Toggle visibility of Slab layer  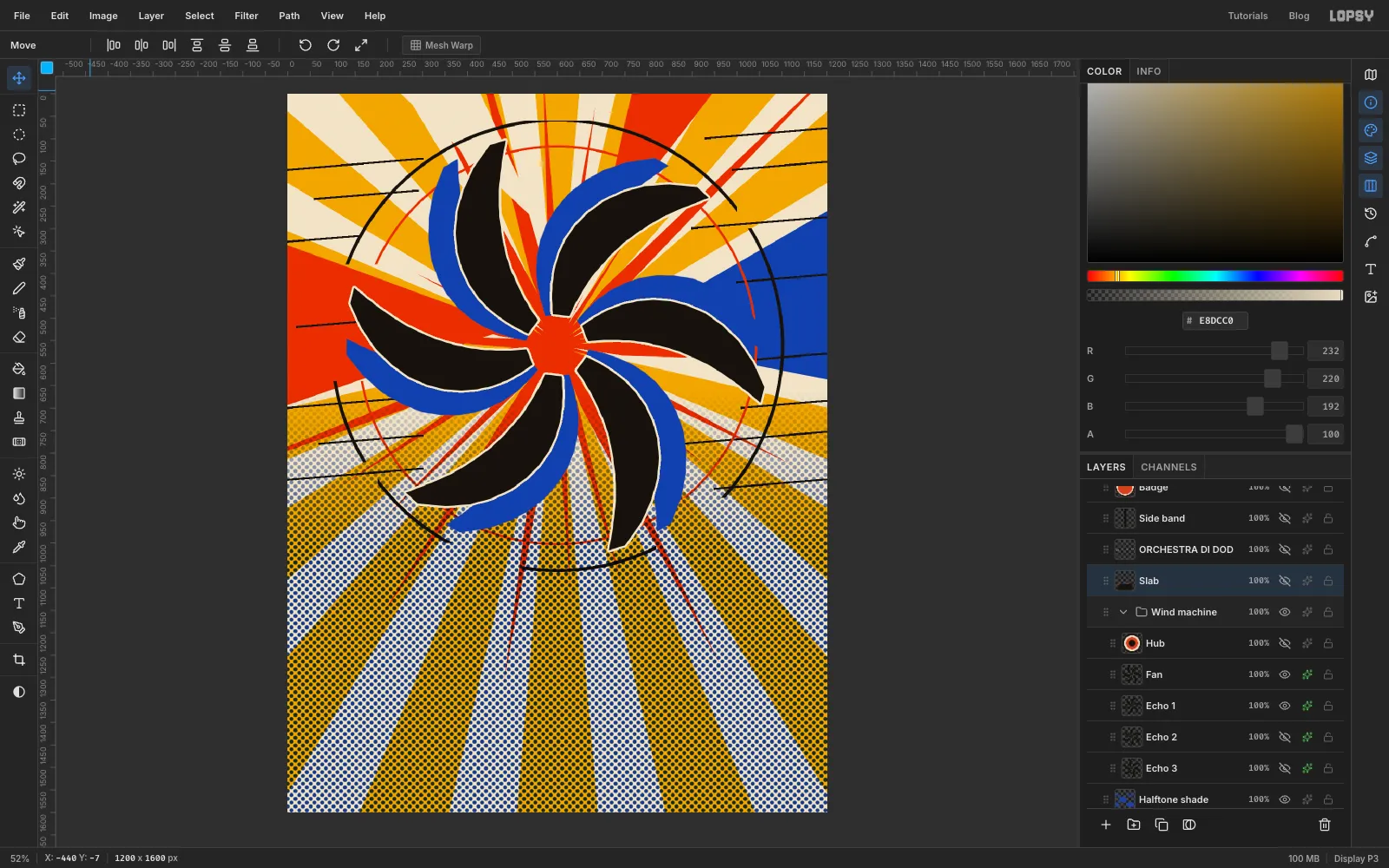(x=1285, y=581)
